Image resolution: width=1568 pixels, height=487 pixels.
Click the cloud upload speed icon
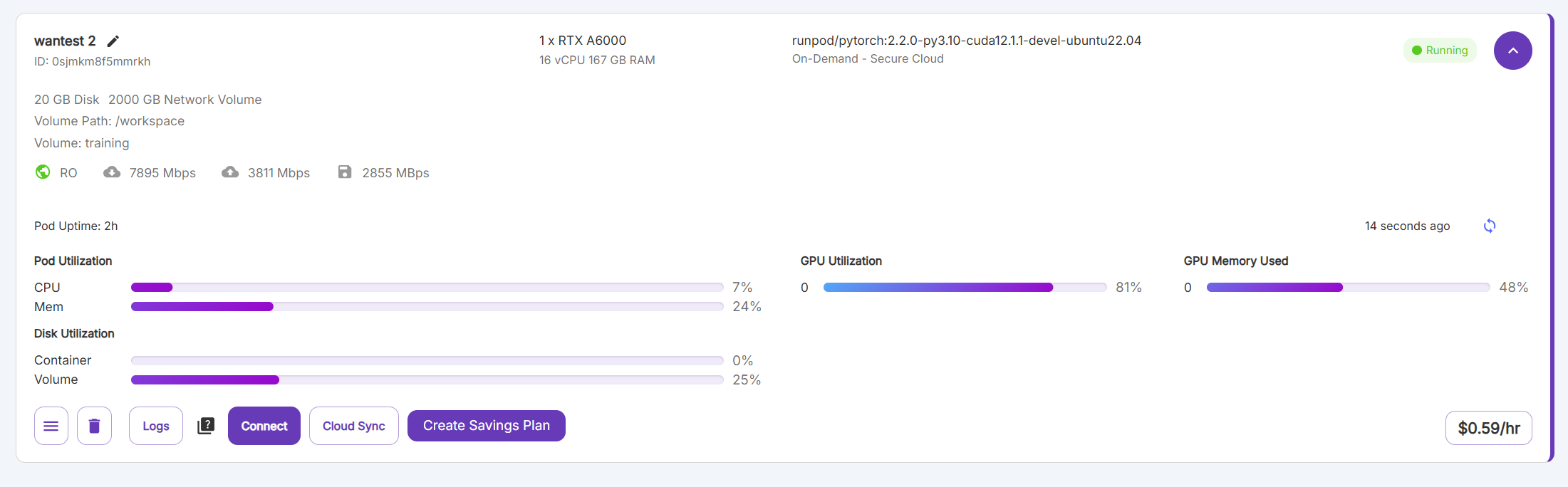(230, 172)
